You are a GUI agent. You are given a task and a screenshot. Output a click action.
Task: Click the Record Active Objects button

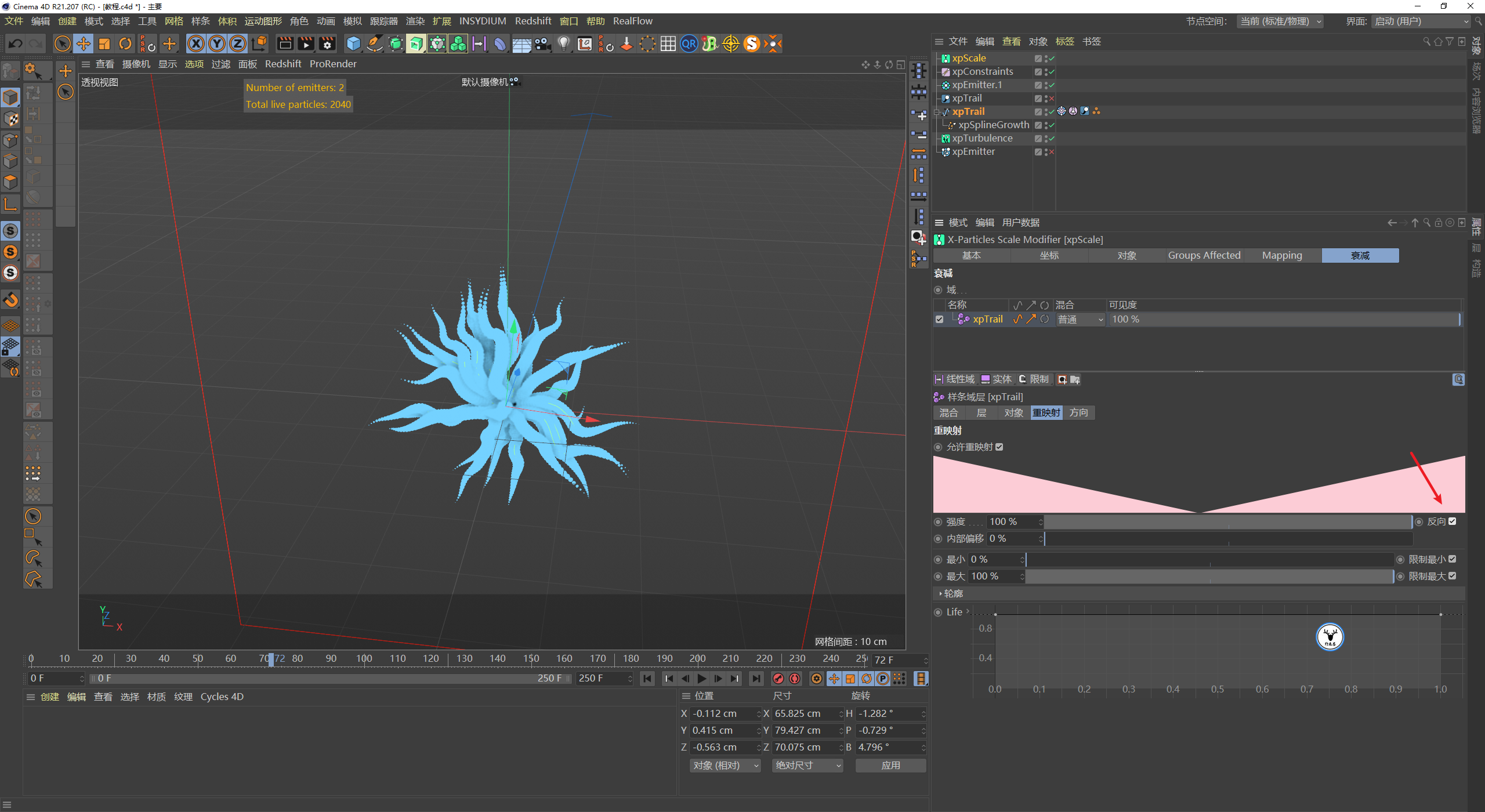[x=778, y=679]
